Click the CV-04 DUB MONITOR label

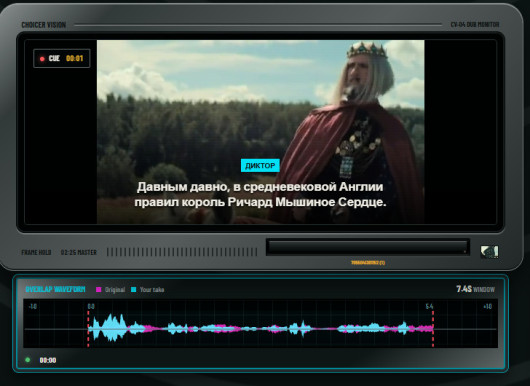pos(475,25)
